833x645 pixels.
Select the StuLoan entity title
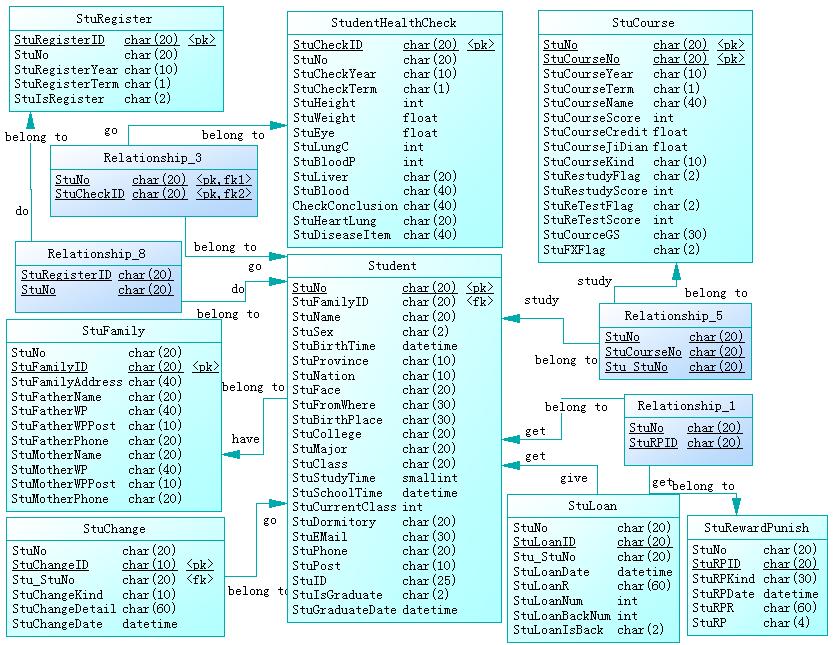coord(592,506)
